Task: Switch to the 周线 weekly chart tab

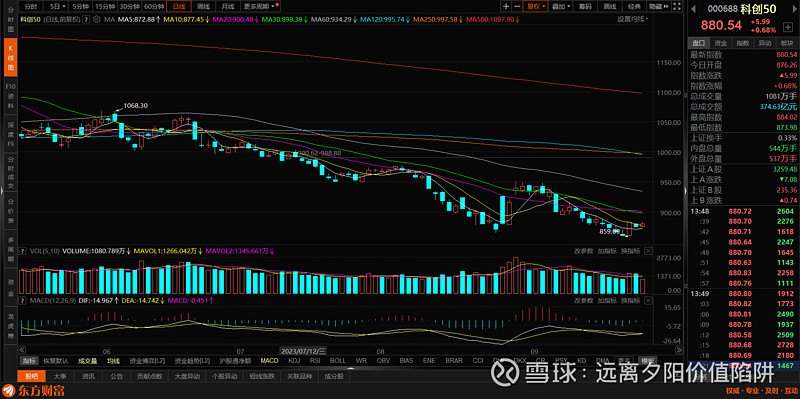Action: point(203,7)
